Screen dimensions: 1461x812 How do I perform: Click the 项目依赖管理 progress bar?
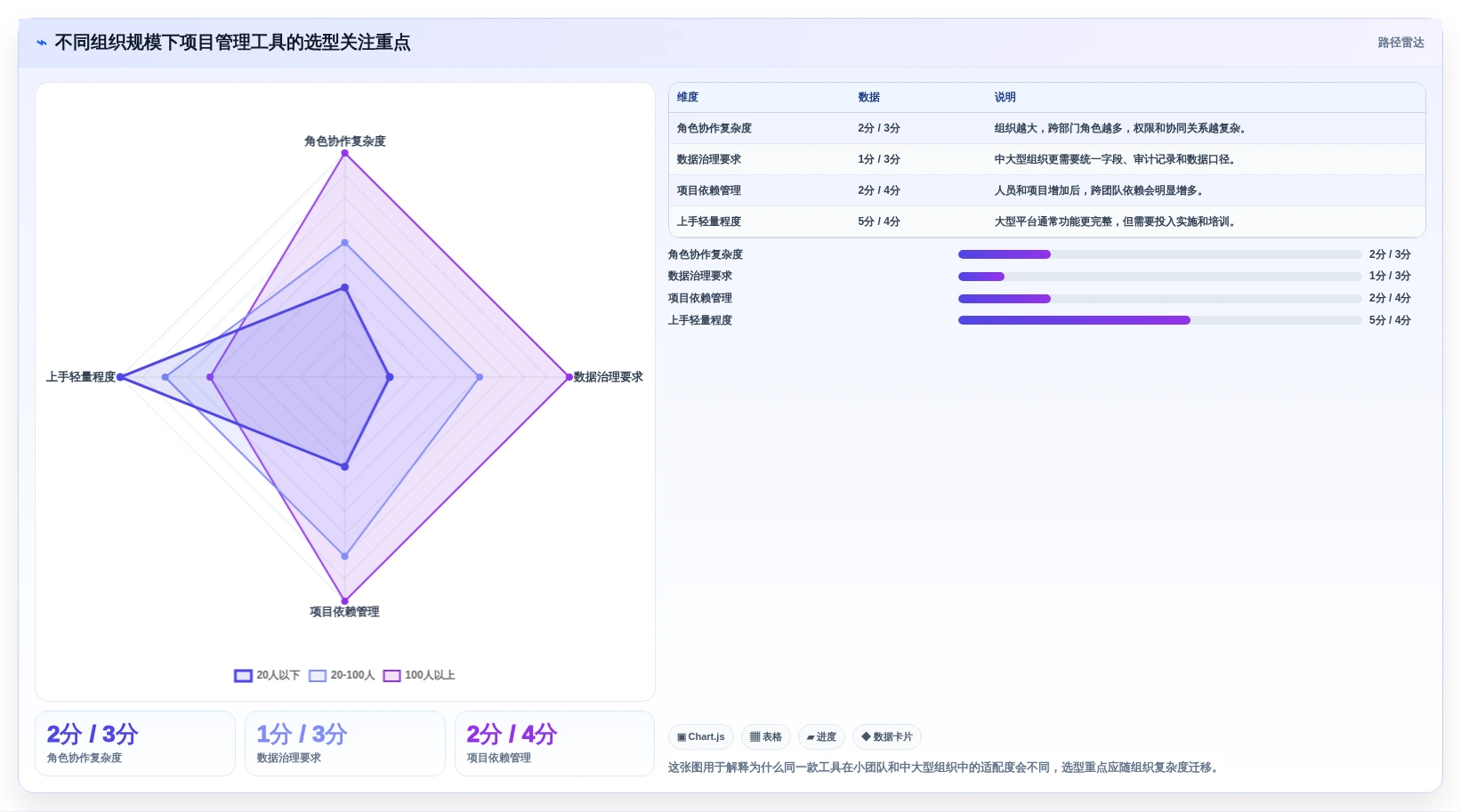click(1159, 299)
